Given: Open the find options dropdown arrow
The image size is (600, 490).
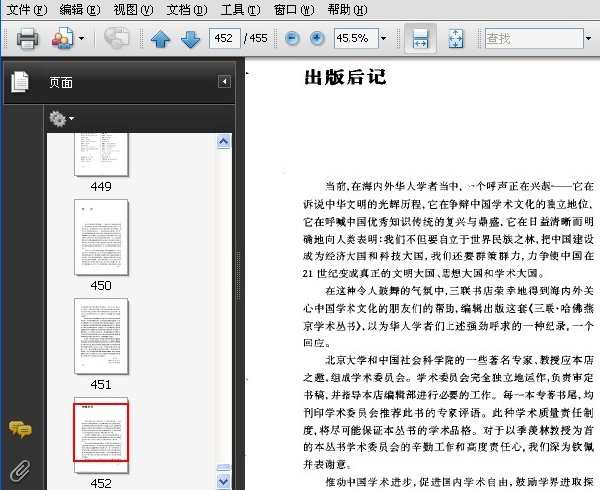Looking at the screenshot, I should tap(589, 38).
